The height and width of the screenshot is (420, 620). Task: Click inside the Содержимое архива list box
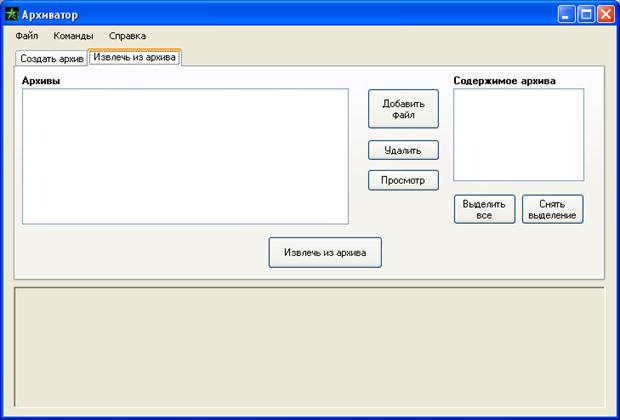[x=518, y=134]
